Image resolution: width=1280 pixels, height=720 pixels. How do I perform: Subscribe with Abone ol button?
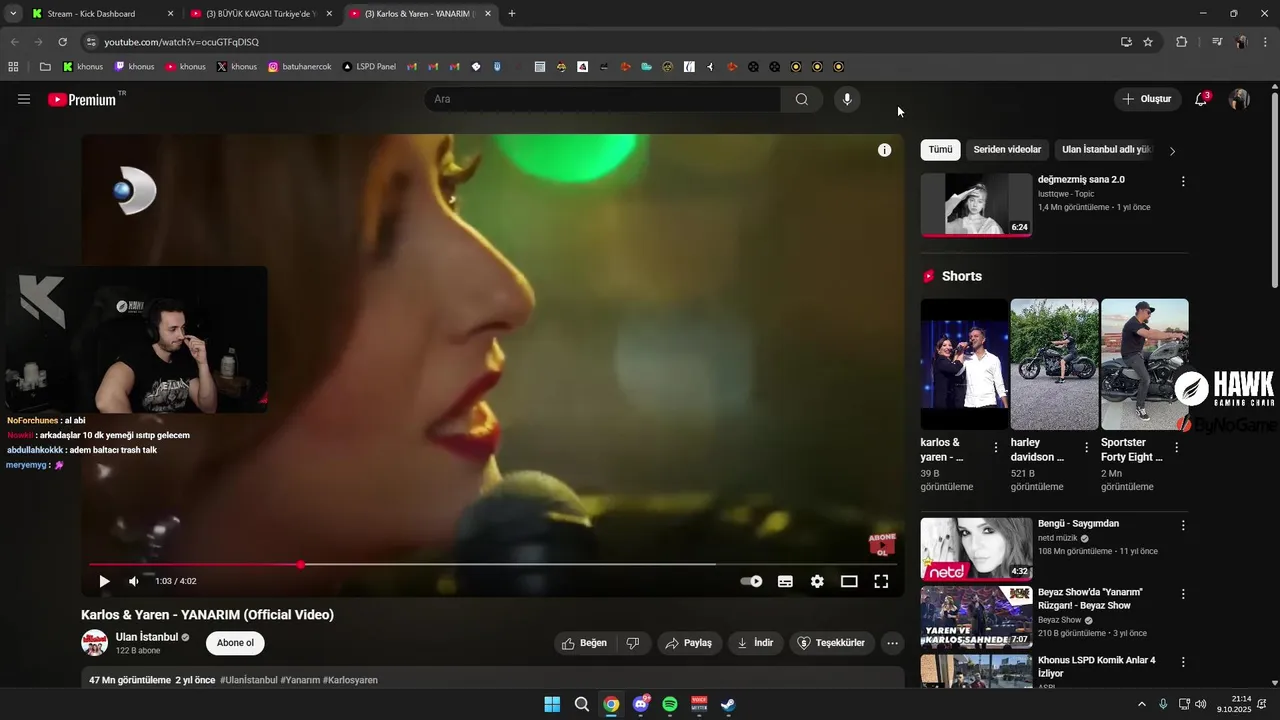tap(235, 643)
